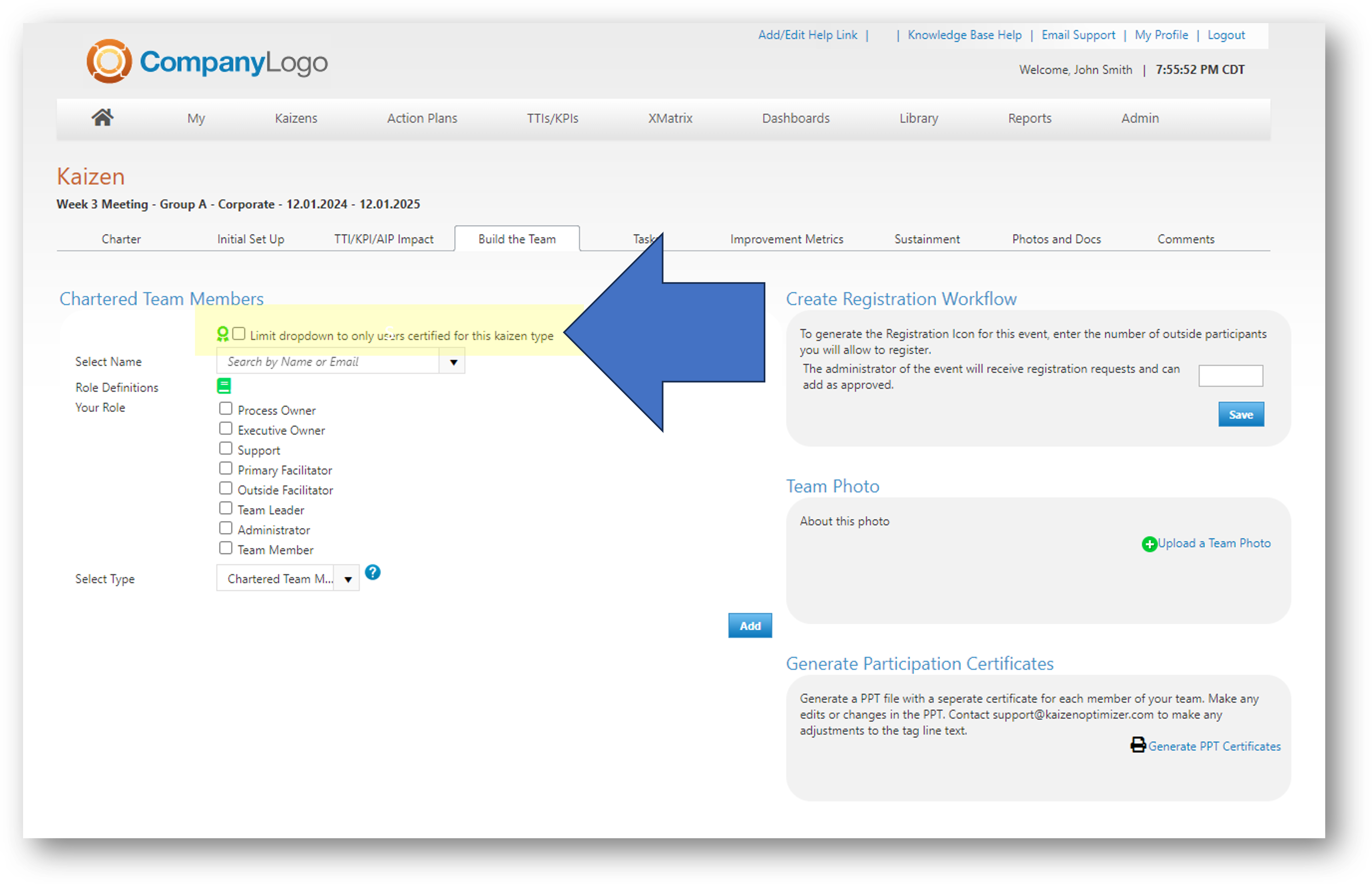Image resolution: width=1372 pixels, height=885 pixels.
Task: Tick the Team Leader checkbox
Action: 226,509
